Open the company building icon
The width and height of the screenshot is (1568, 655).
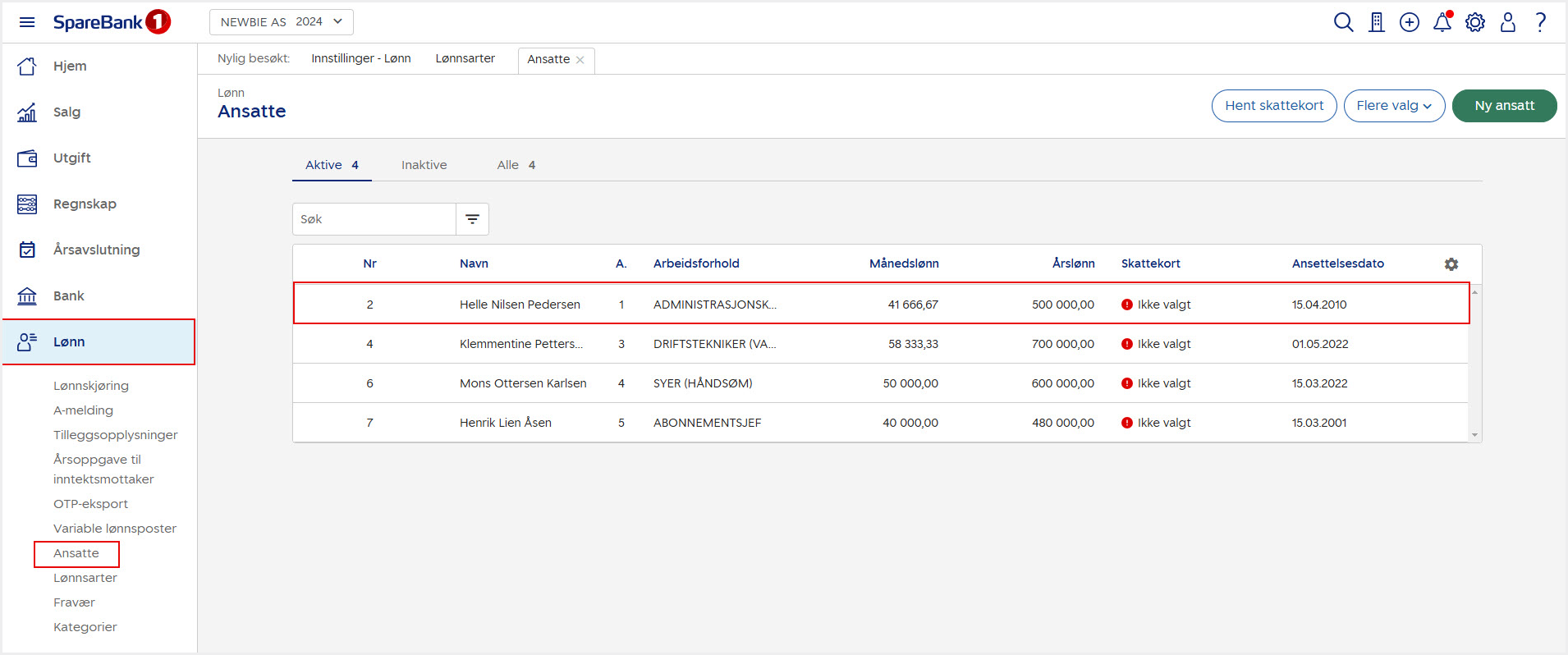[1377, 22]
